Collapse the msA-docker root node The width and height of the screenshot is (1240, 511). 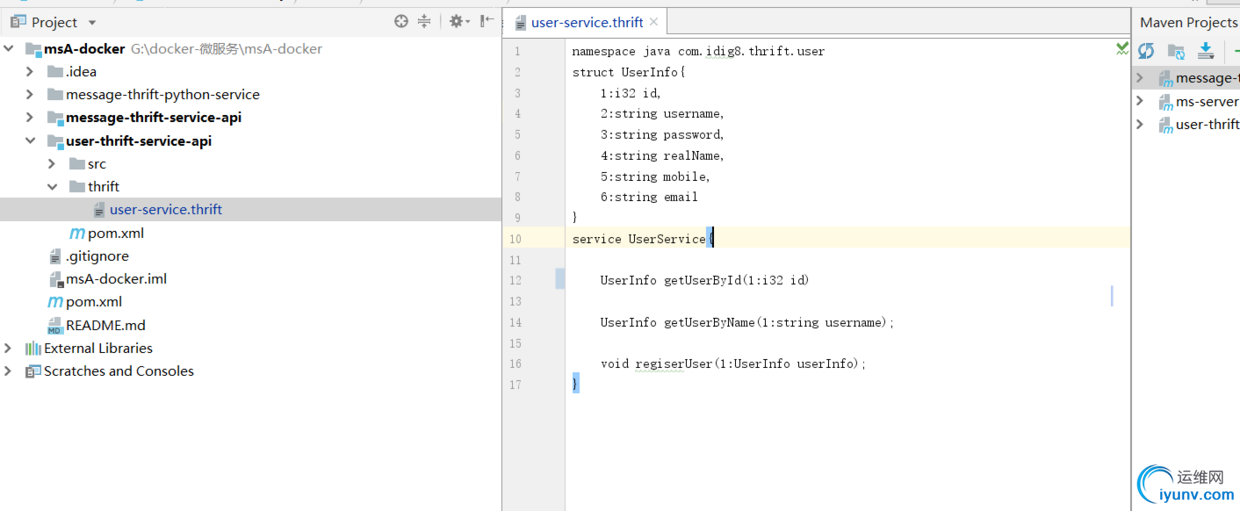9,48
